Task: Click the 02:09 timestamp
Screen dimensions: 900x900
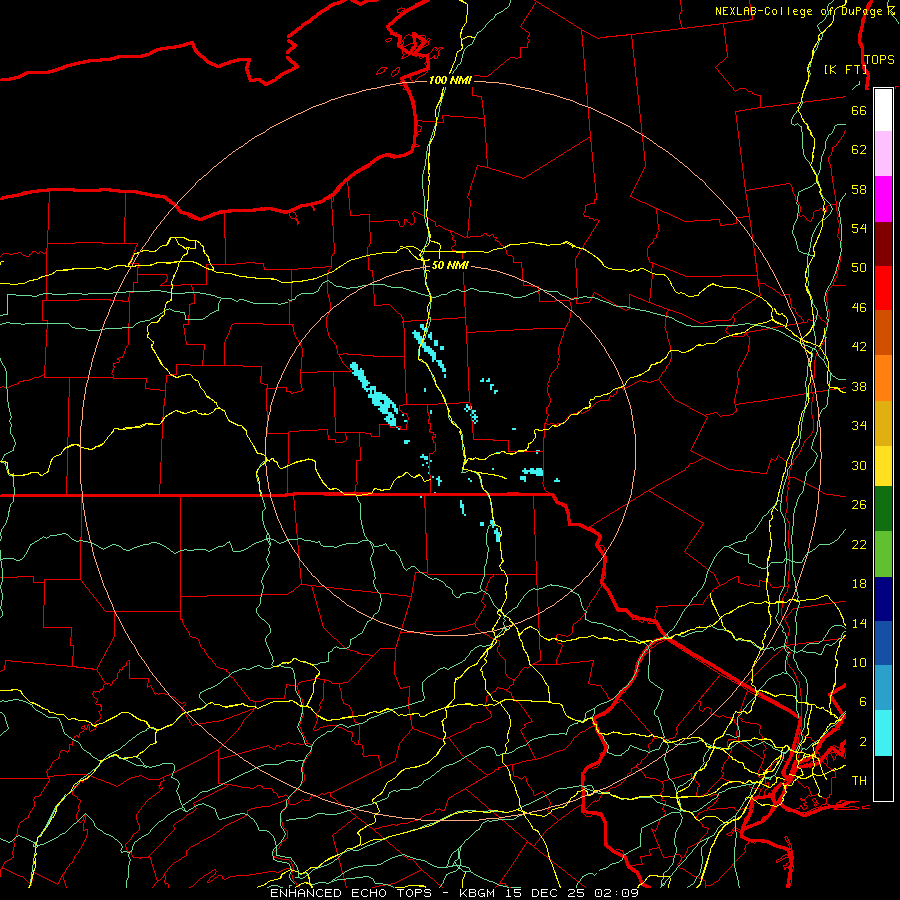Action: [x=616, y=893]
